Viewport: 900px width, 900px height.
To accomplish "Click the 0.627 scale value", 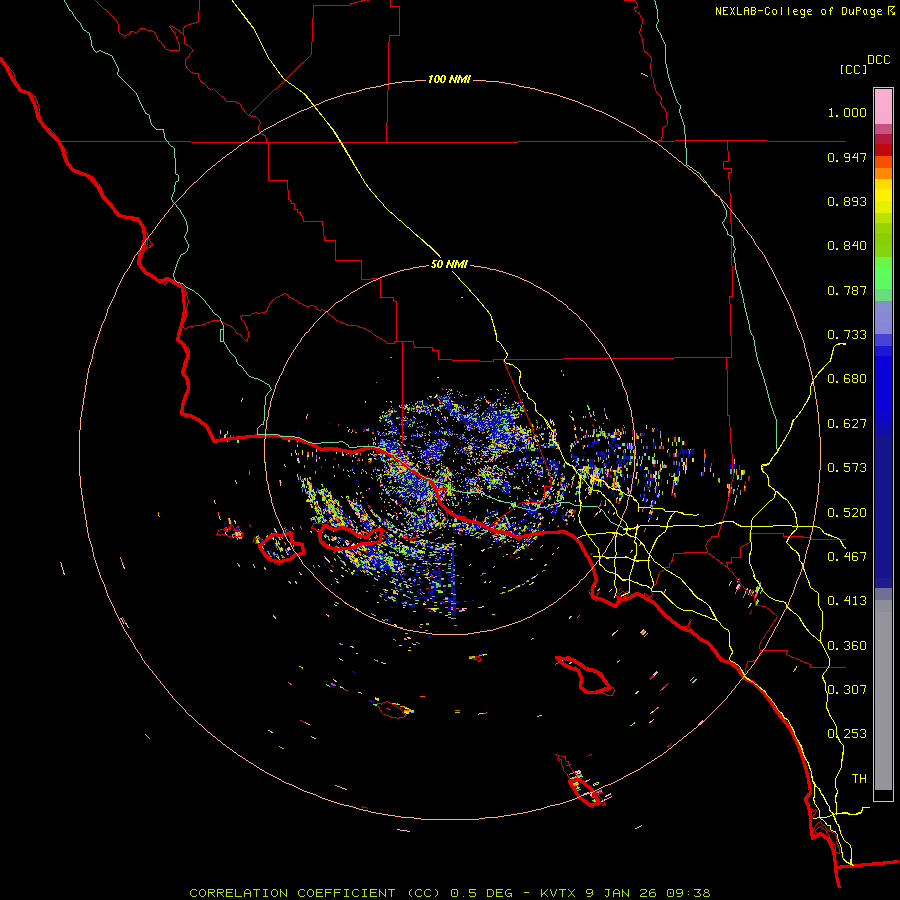I will [x=847, y=424].
